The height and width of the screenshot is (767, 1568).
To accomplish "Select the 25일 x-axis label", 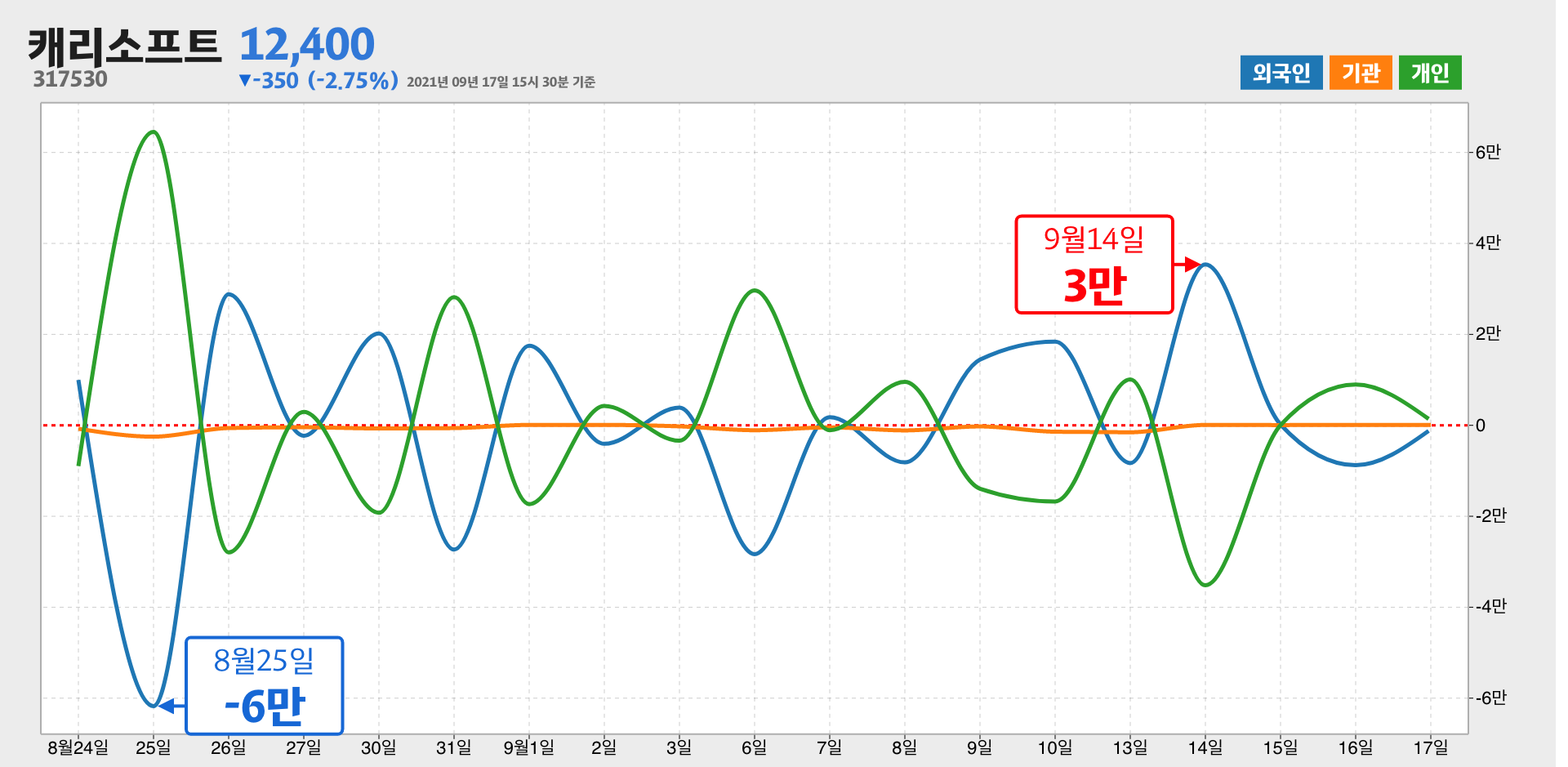I will (x=154, y=747).
